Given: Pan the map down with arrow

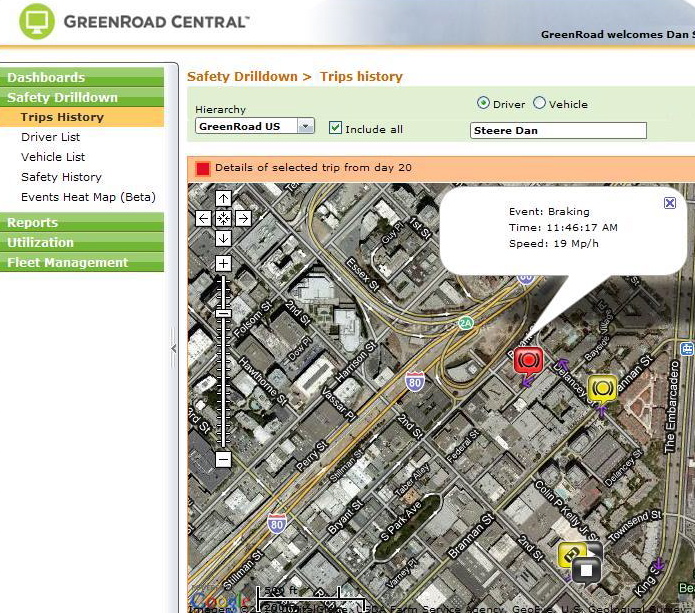Looking at the screenshot, I should (223, 238).
